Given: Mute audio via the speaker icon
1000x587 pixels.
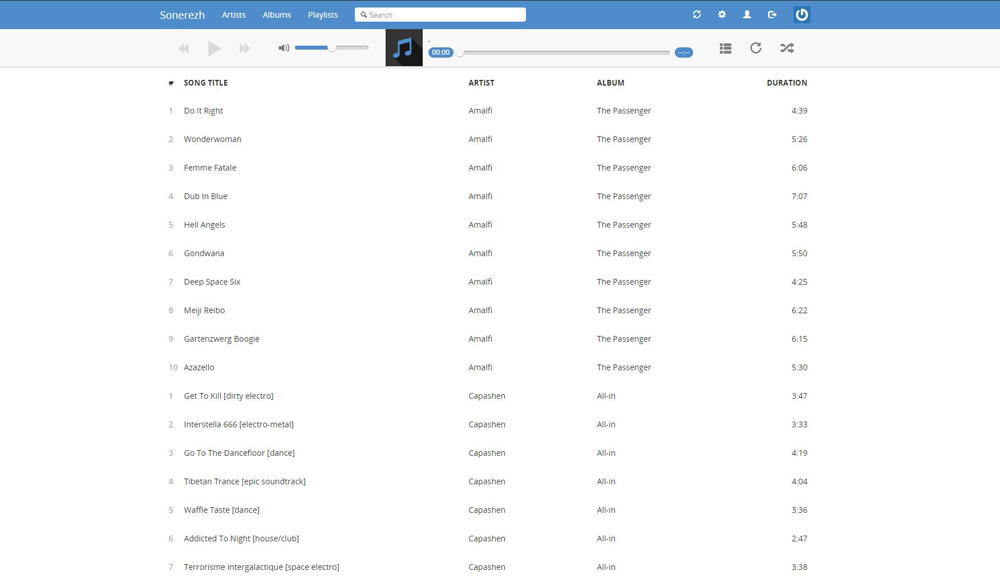Looking at the screenshot, I should click(x=284, y=48).
